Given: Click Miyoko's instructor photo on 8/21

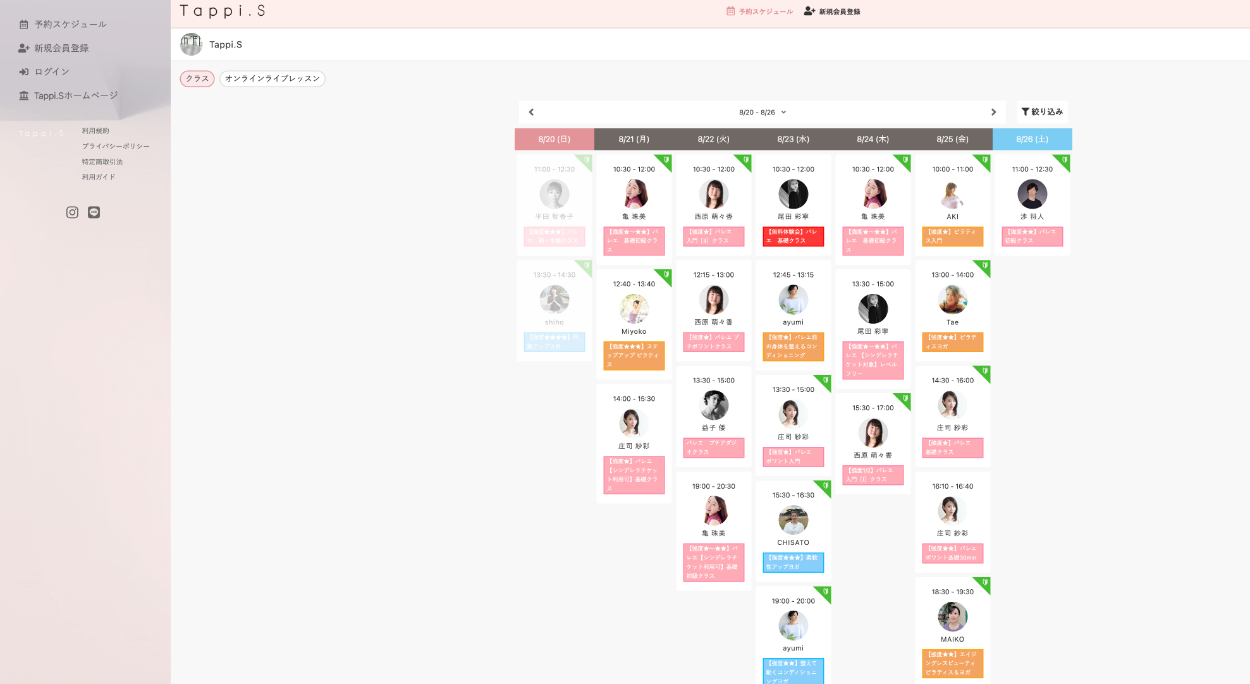Looking at the screenshot, I should point(634,309).
